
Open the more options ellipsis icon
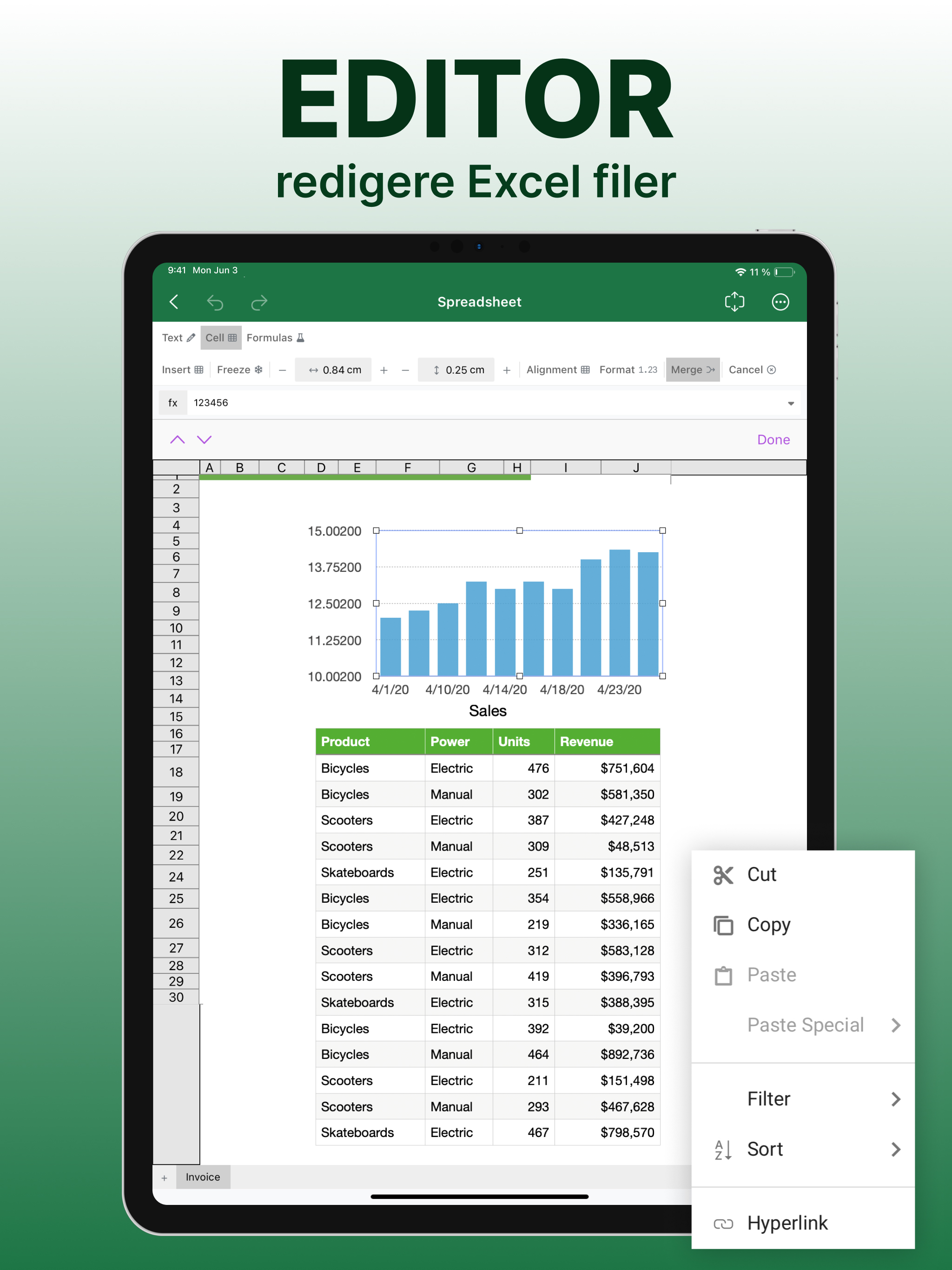(x=780, y=302)
